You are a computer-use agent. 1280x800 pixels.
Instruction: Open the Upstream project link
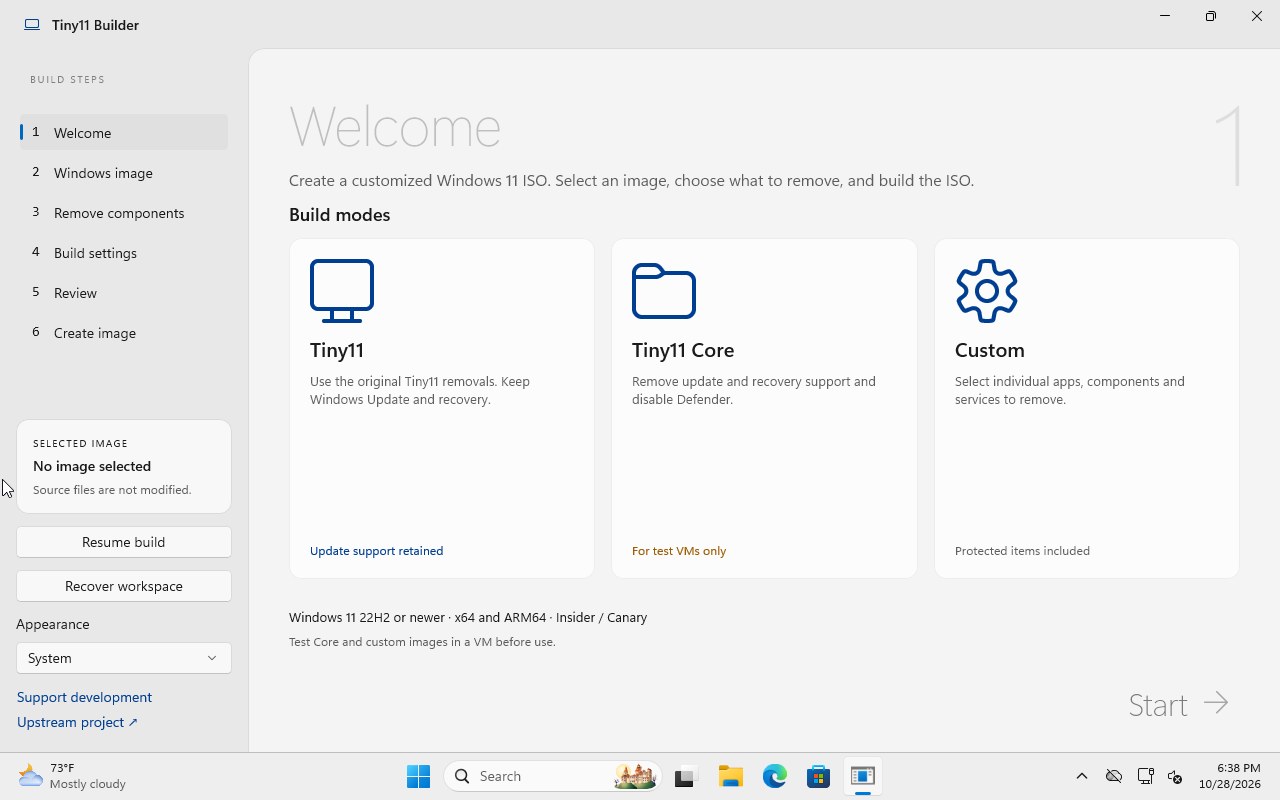(x=77, y=722)
